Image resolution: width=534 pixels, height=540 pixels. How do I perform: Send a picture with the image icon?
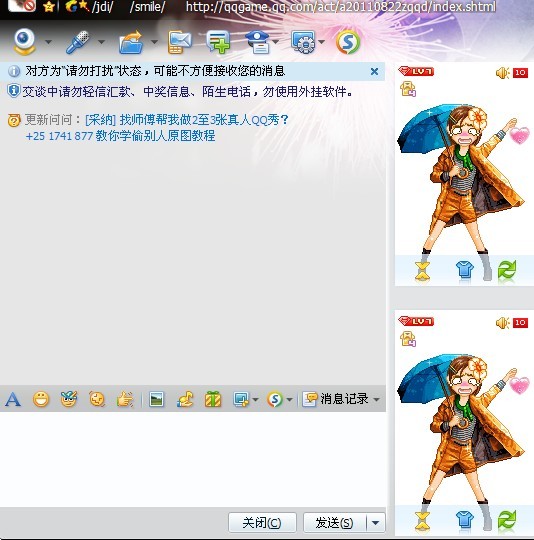(x=156, y=399)
